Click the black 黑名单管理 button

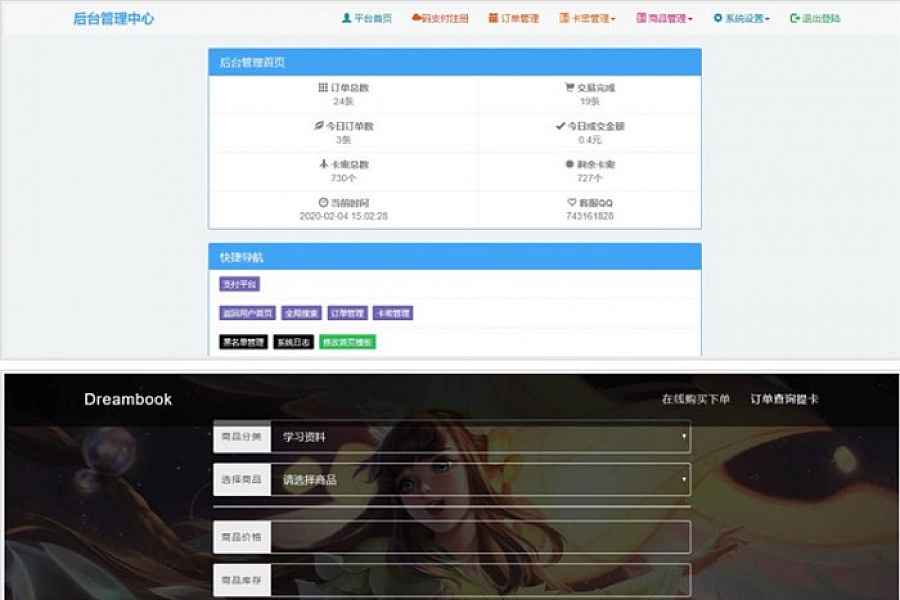(243, 342)
